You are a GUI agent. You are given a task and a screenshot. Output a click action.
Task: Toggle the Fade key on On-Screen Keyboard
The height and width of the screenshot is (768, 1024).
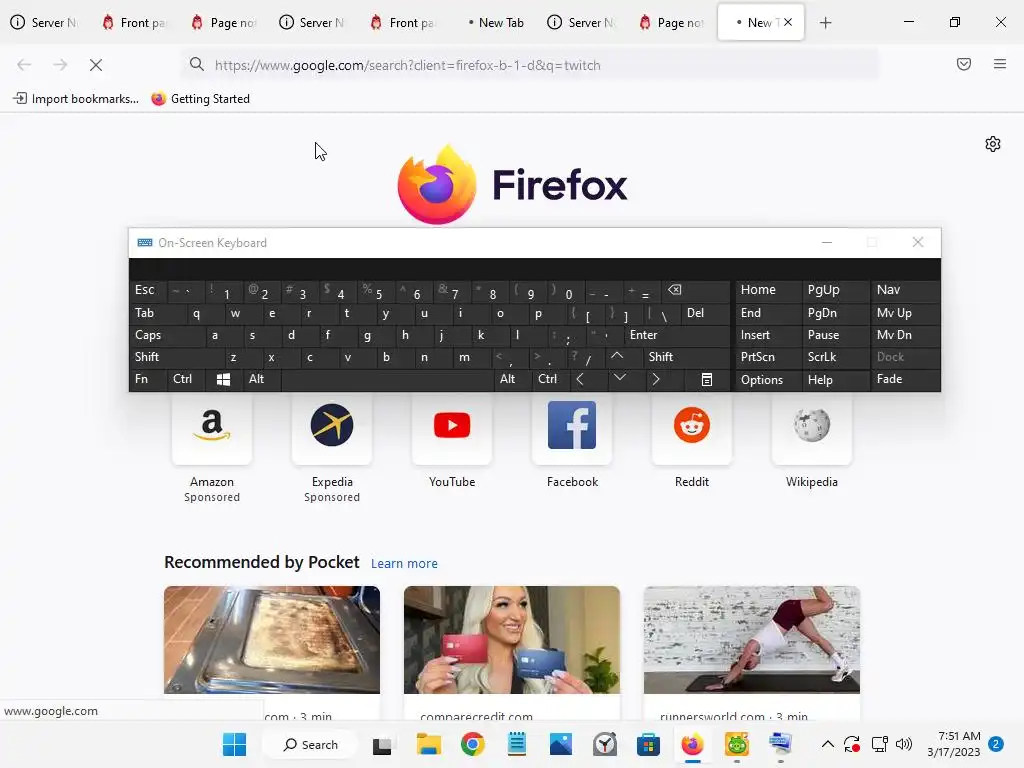(x=906, y=379)
